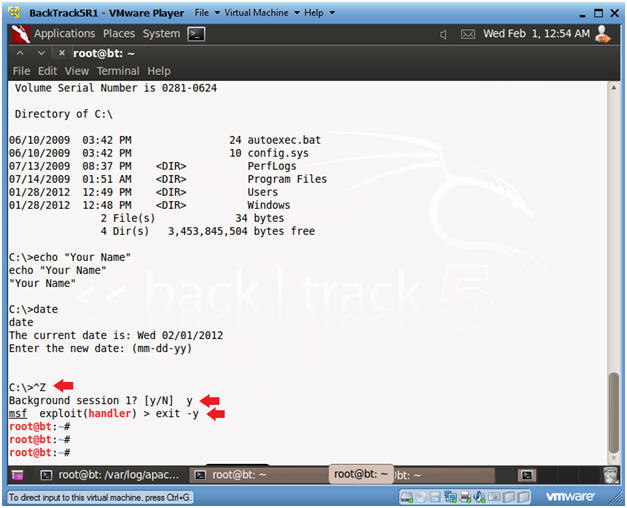Click the terminal window close x button
The image size is (627, 508).
point(62,53)
